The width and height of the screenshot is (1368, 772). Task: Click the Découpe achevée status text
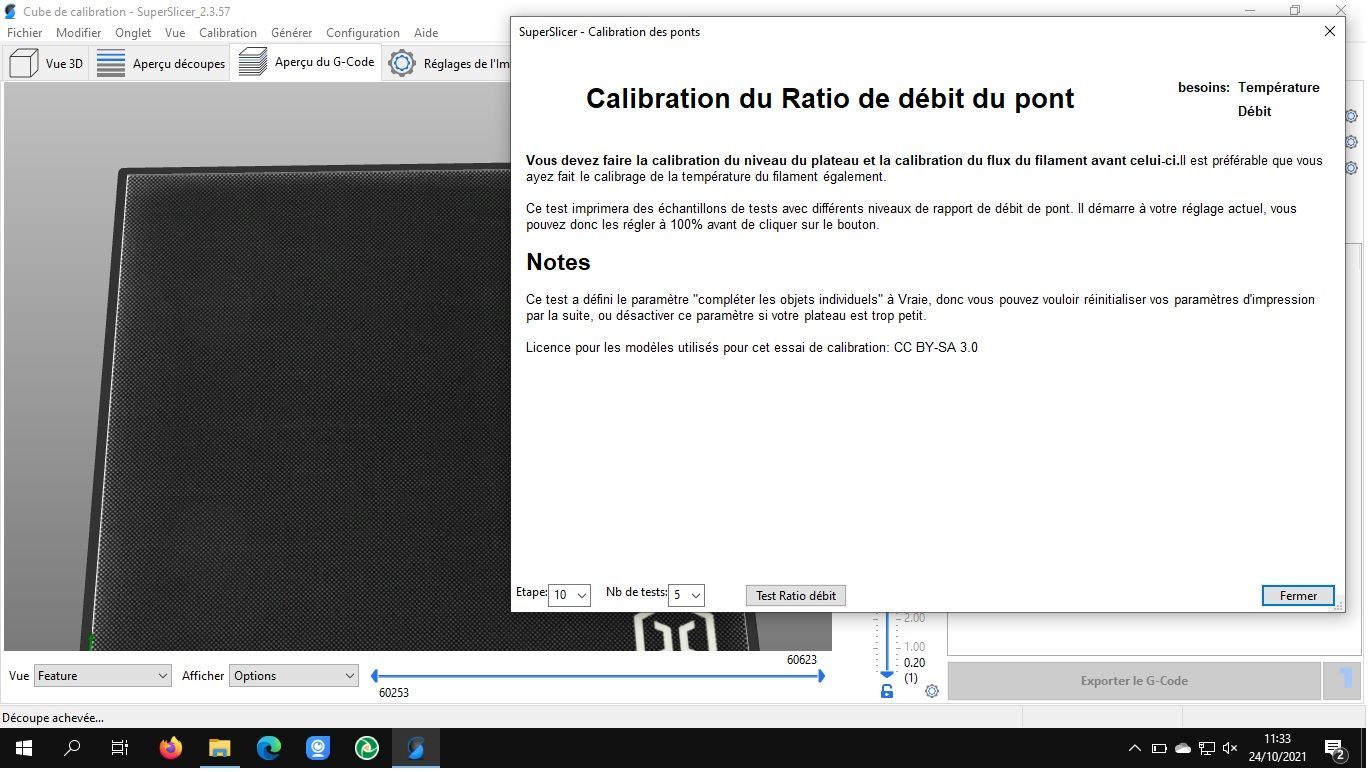[x=53, y=717]
